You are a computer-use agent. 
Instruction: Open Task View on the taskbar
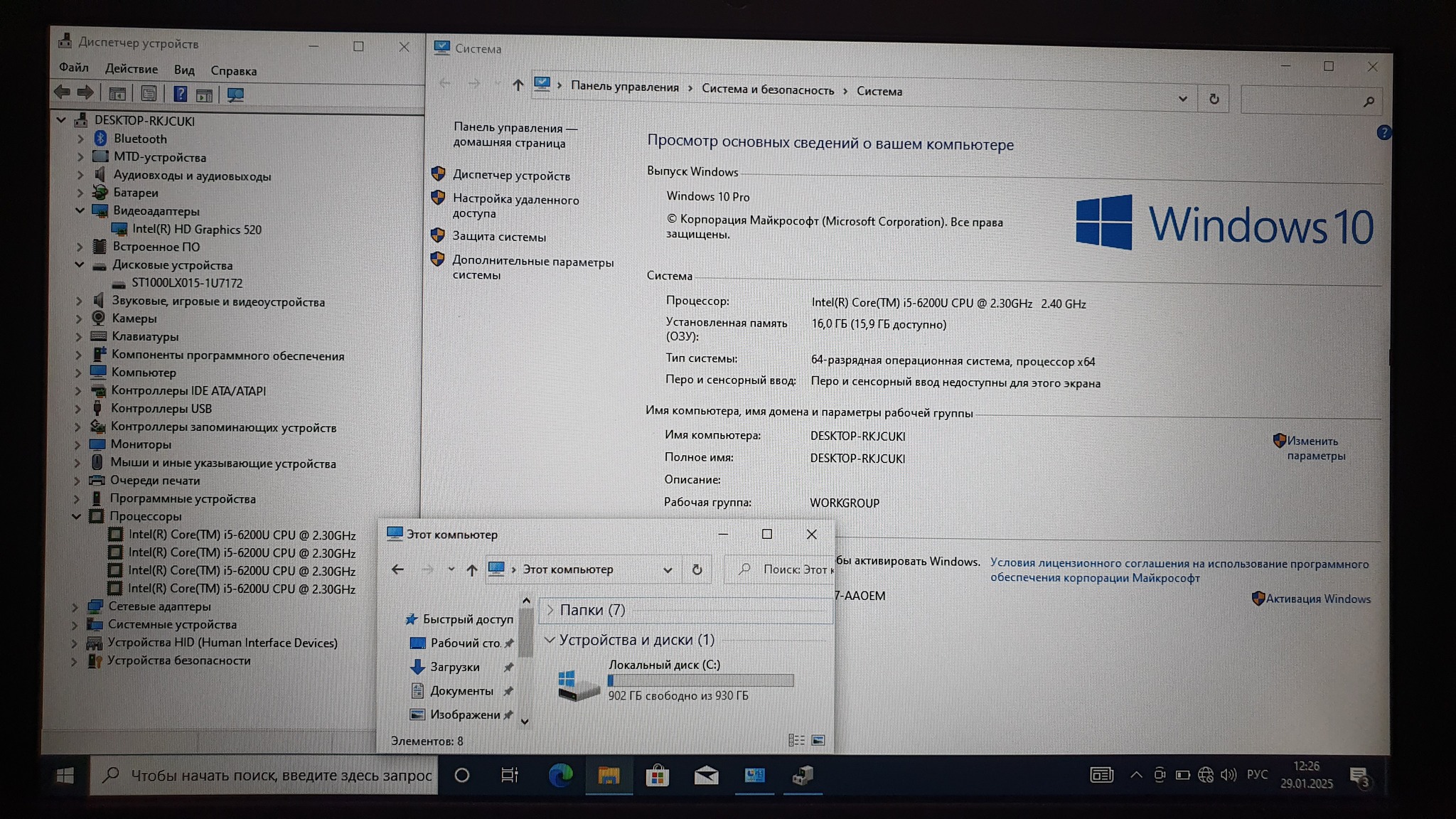[510, 775]
